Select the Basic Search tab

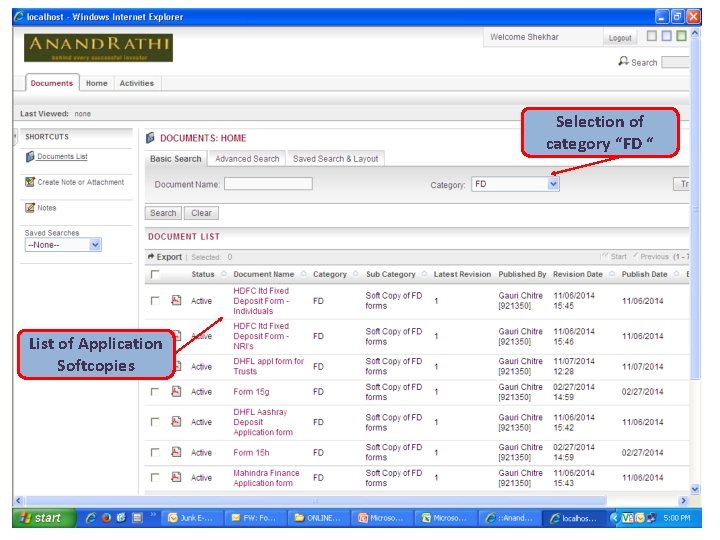[x=176, y=158]
